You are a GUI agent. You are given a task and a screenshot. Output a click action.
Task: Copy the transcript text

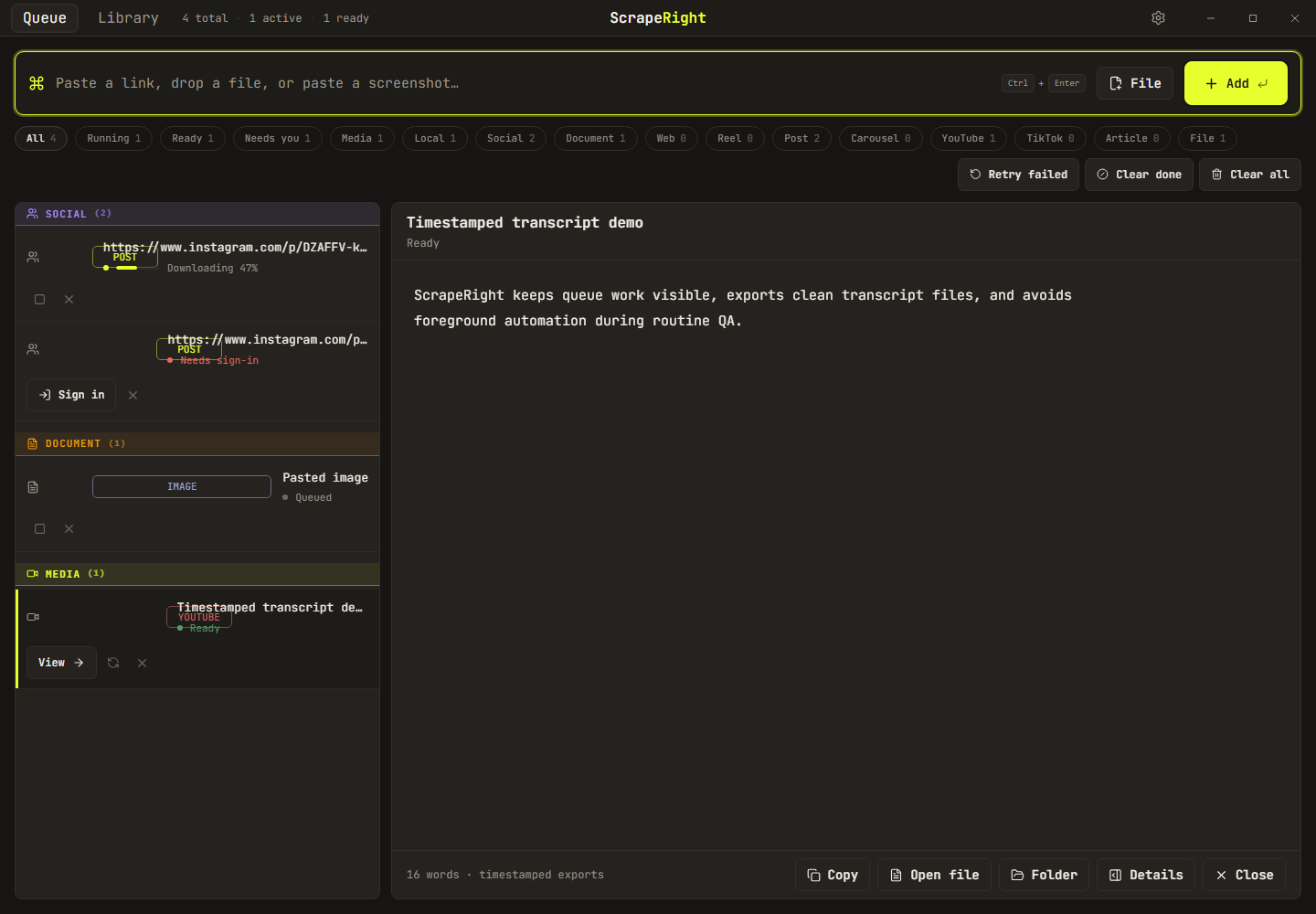tap(833, 875)
